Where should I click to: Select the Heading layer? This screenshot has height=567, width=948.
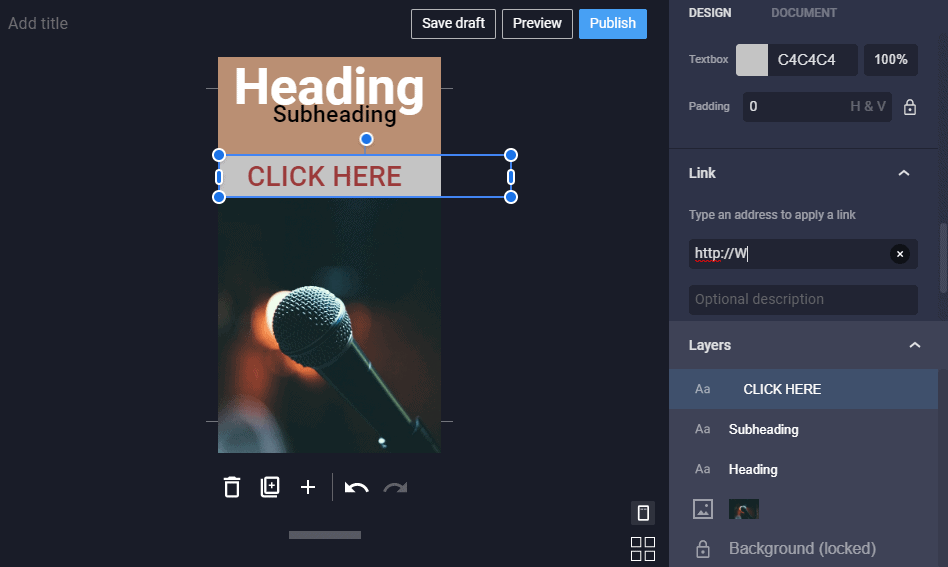(x=803, y=469)
